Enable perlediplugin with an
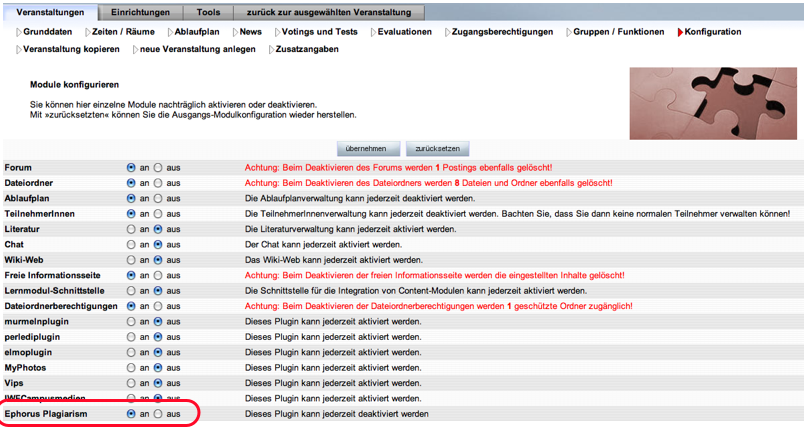The height and width of the screenshot is (428, 806). pyautogui.click(x=131, y=337)
